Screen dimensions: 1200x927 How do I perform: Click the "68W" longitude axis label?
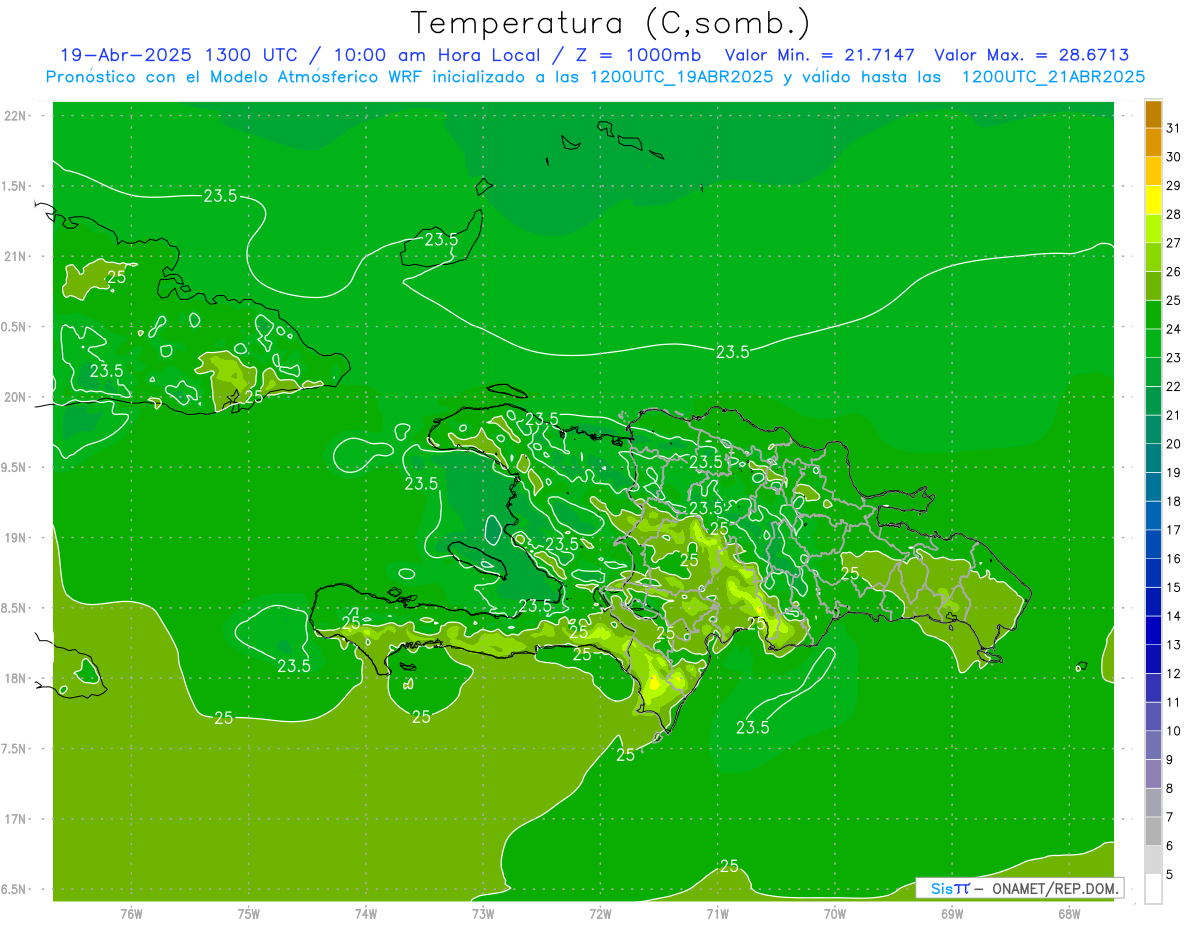click(x=1069, y=913)
